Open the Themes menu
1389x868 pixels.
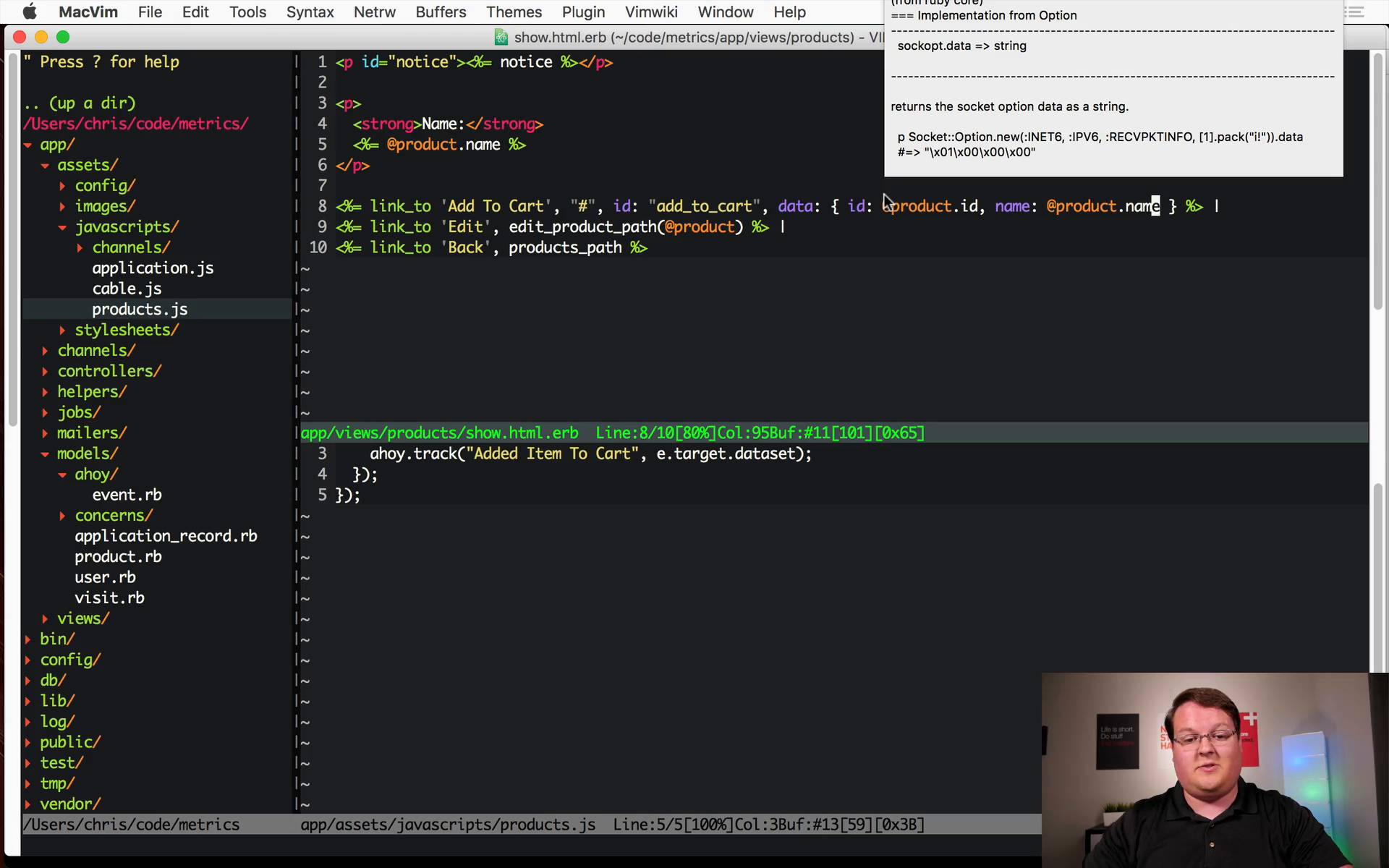[514, 12]
